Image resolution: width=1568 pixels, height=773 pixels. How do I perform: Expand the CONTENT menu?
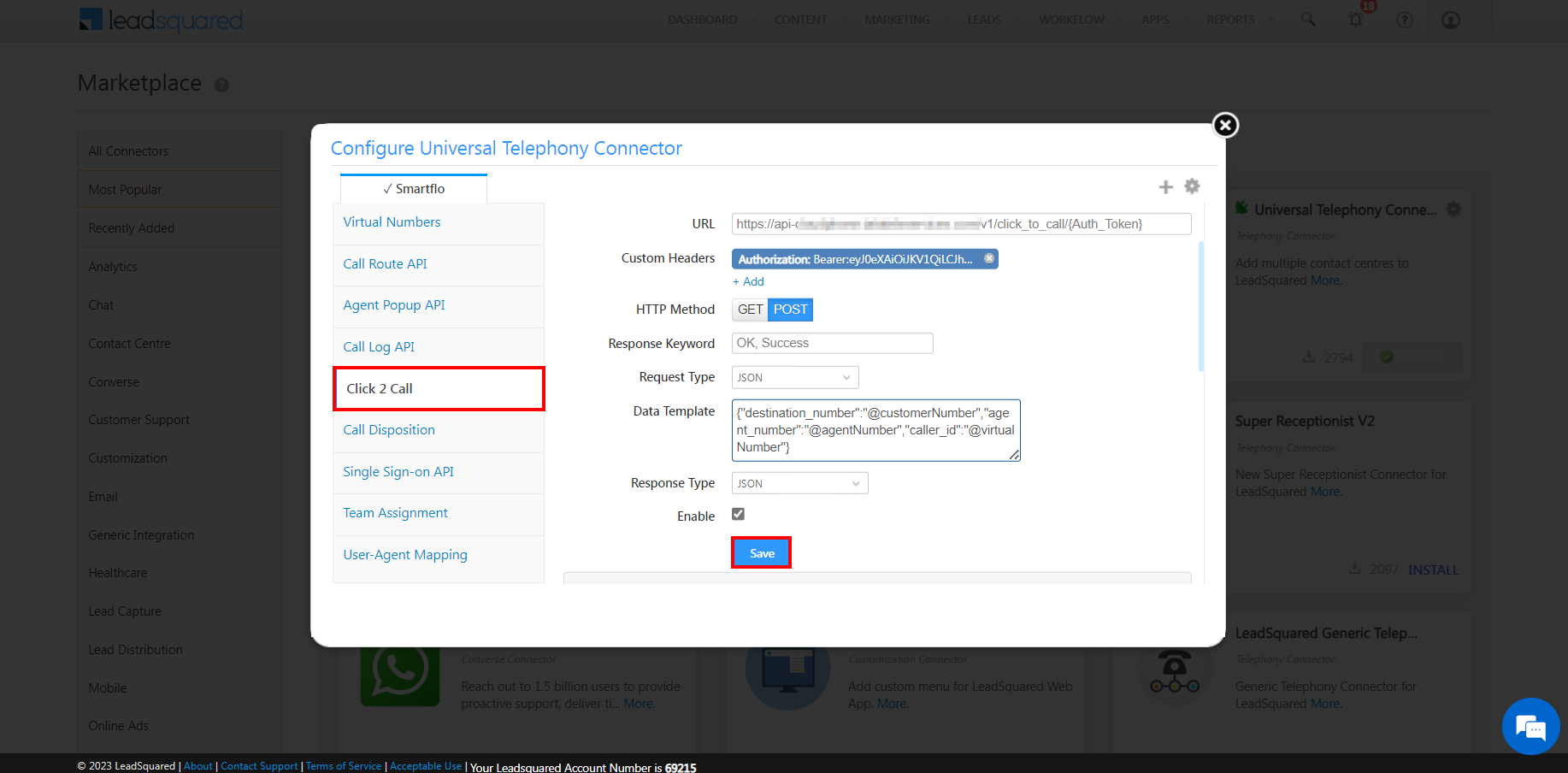click(801, 20)
